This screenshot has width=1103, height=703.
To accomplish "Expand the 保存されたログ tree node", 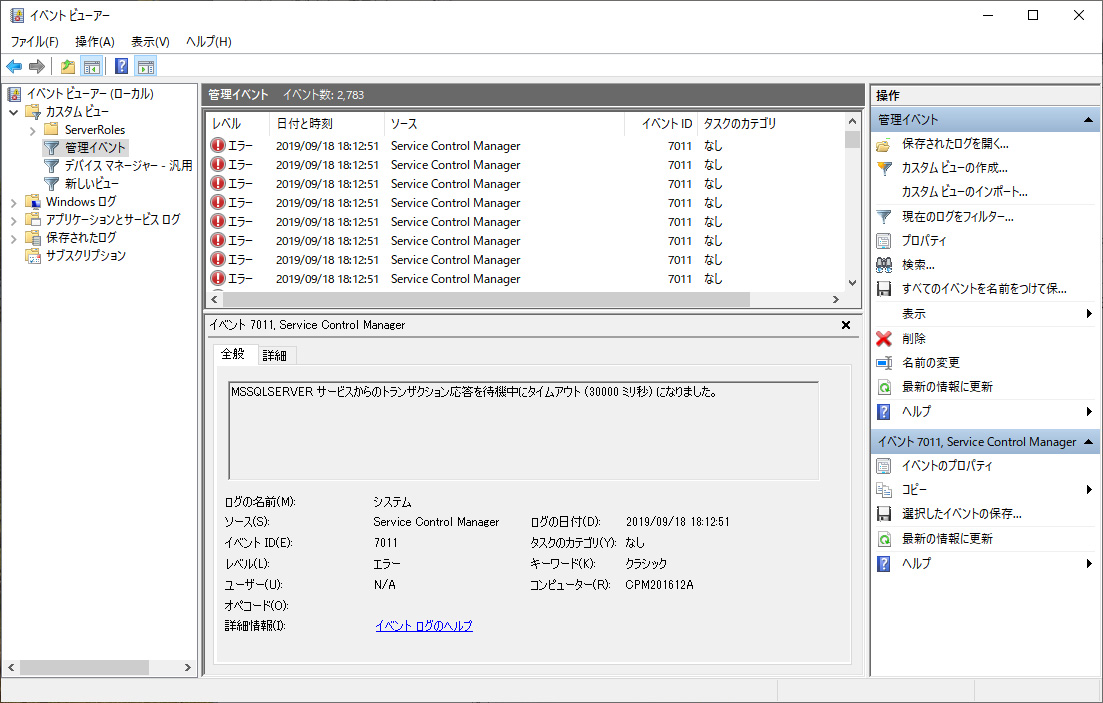I will (x=13, y=239).
